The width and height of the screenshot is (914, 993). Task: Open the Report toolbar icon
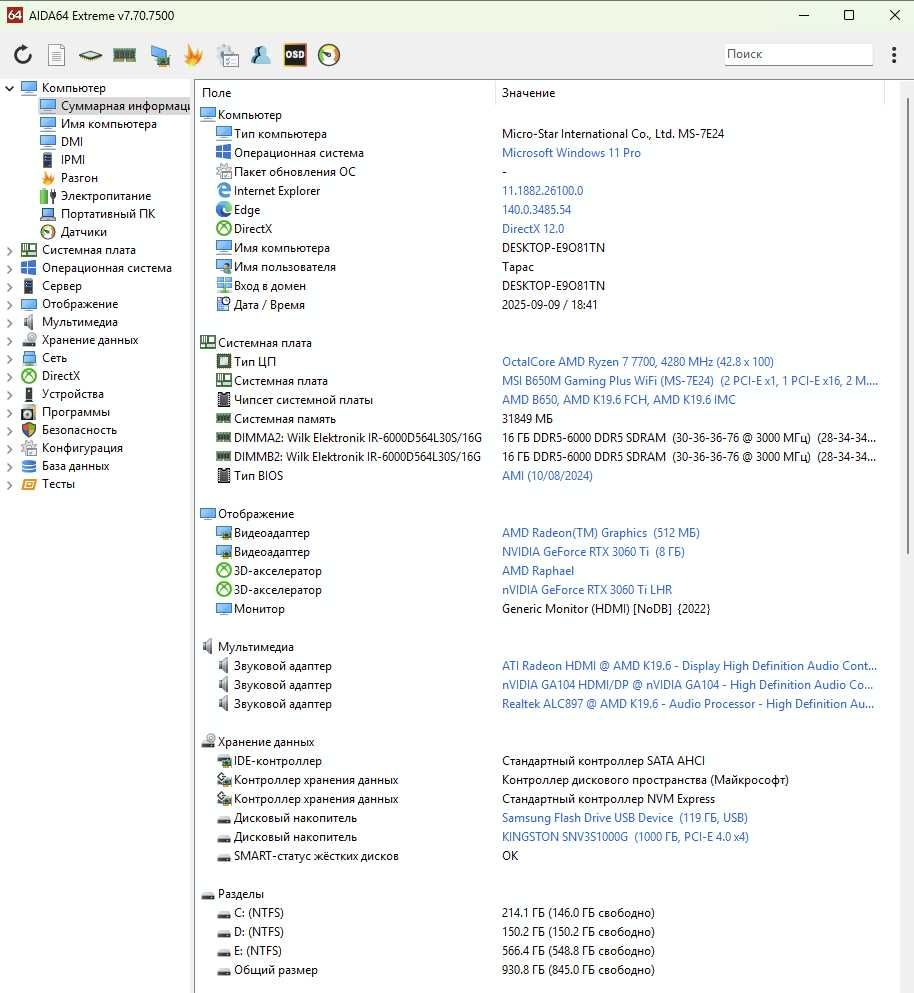(56, 54)
